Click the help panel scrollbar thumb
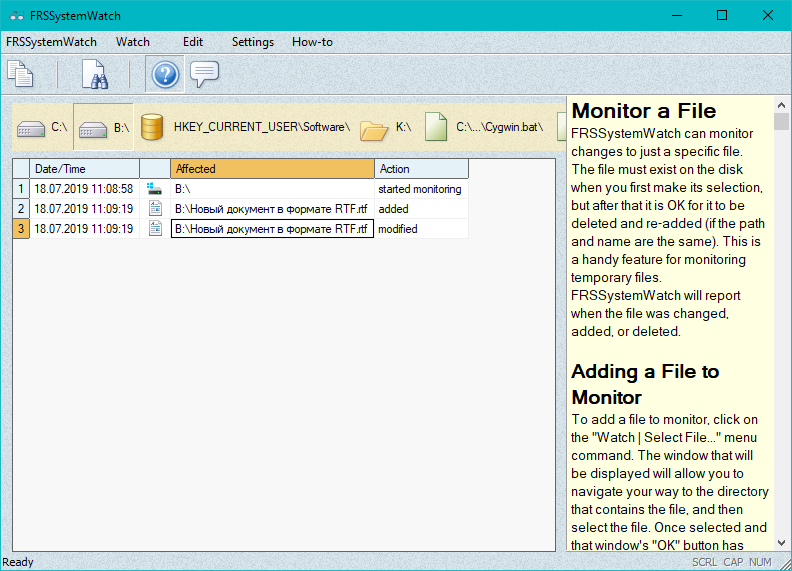This screenshot has width=792, height=571. (x=781, y=122)
